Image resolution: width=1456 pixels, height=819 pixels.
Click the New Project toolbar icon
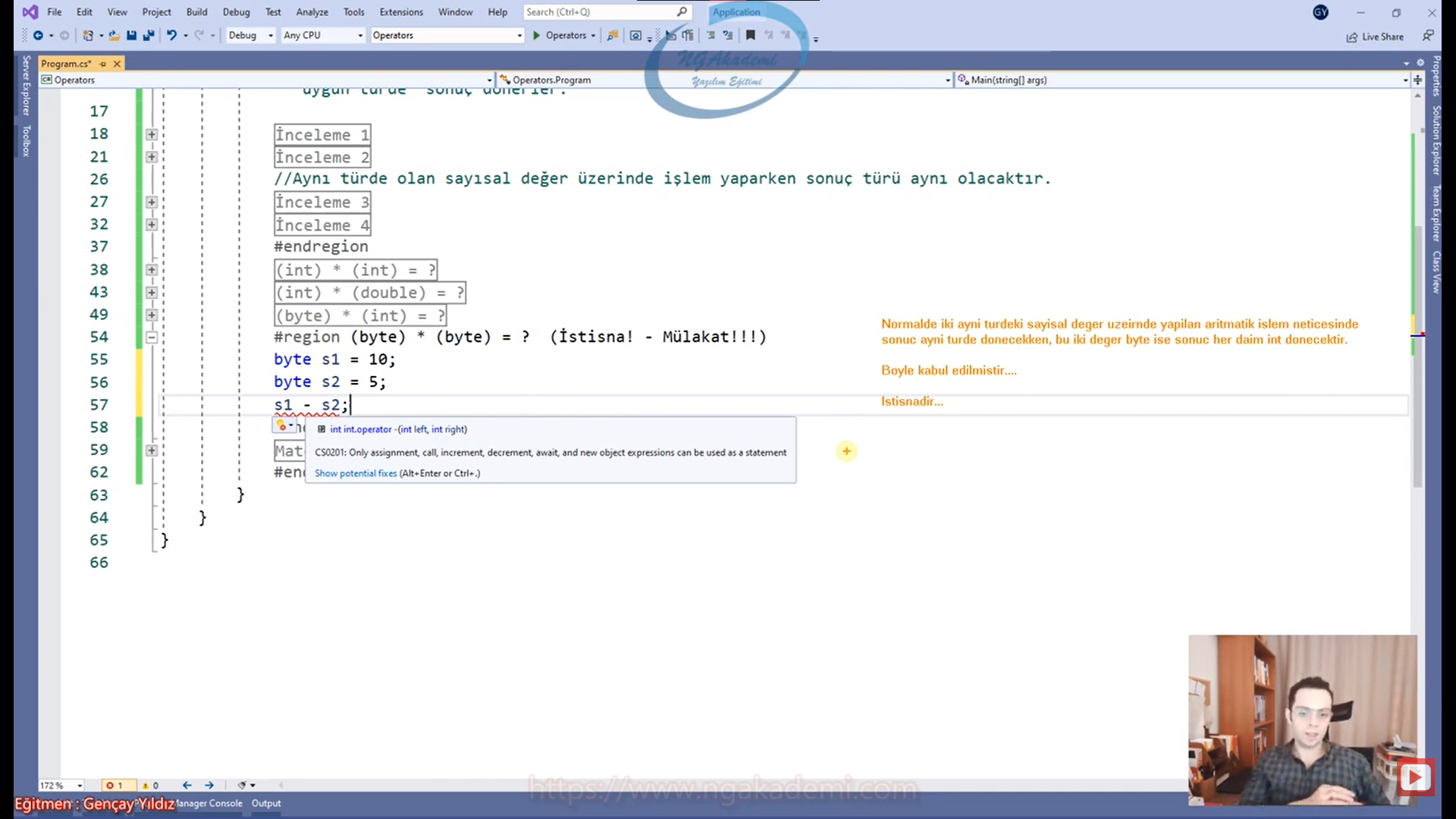[x=88, y=36]
